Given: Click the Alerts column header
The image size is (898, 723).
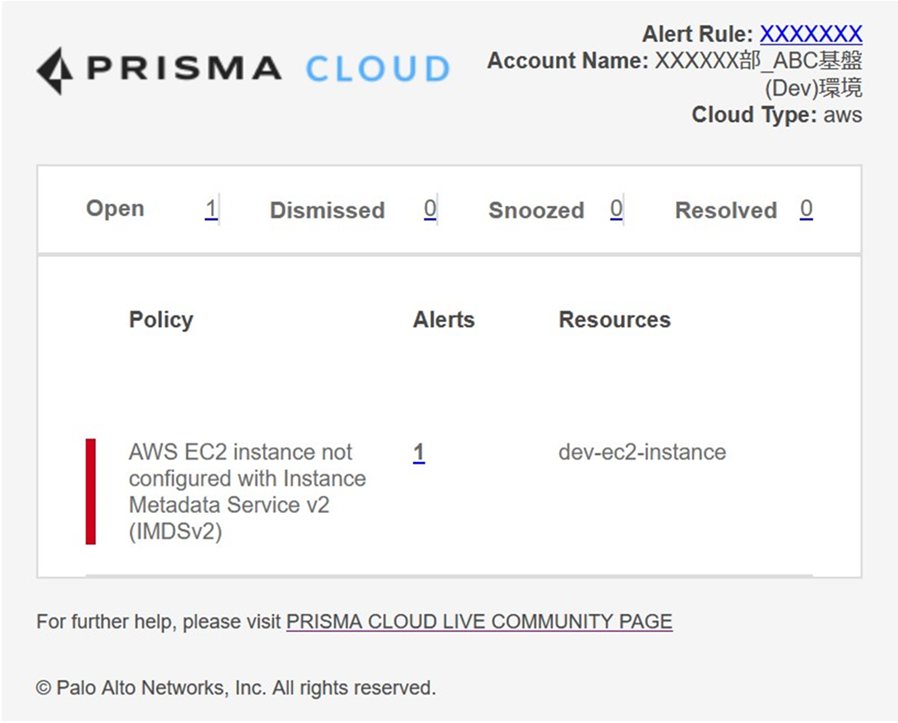Looking at the screenshot, I should (x=444, y=320).
